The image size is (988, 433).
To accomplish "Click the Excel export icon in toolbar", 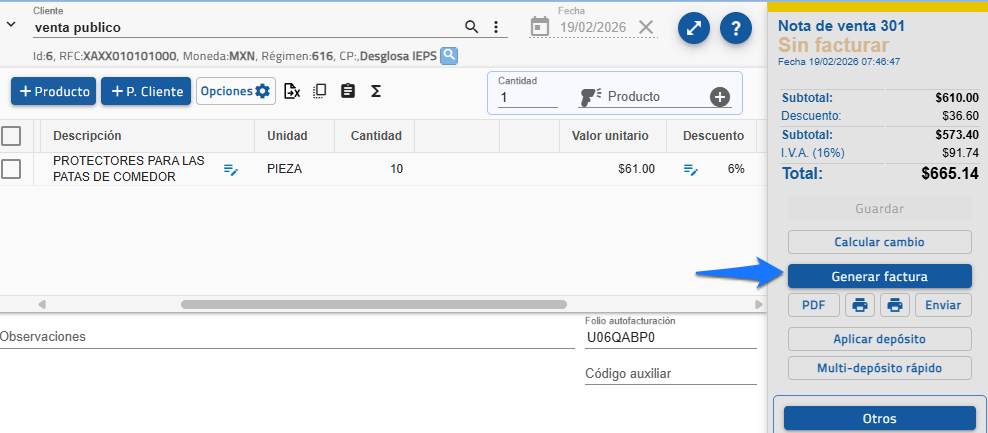I will (292, 92).
